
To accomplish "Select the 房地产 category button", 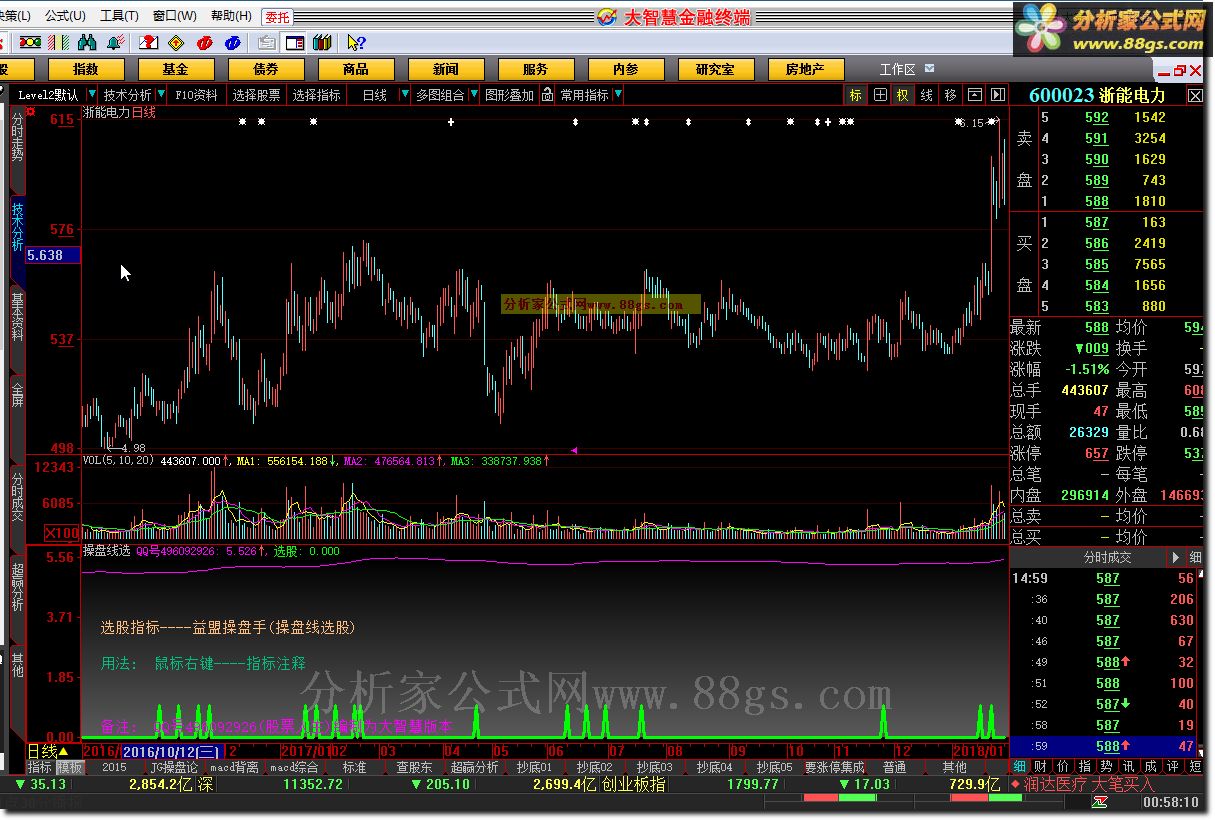I will (805, 69).
